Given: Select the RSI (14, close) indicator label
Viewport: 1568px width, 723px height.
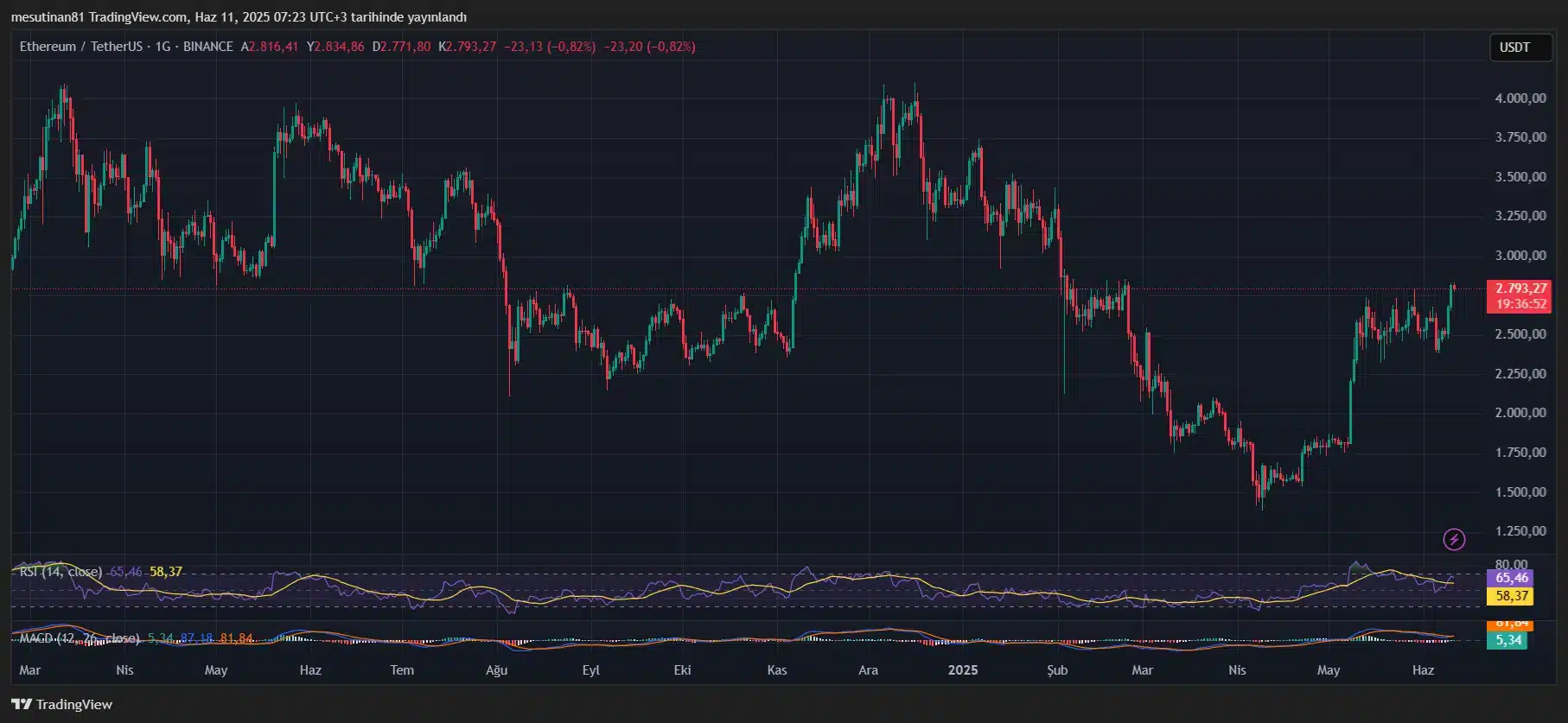Looking at the screenshot, I should tap(61, 572).
